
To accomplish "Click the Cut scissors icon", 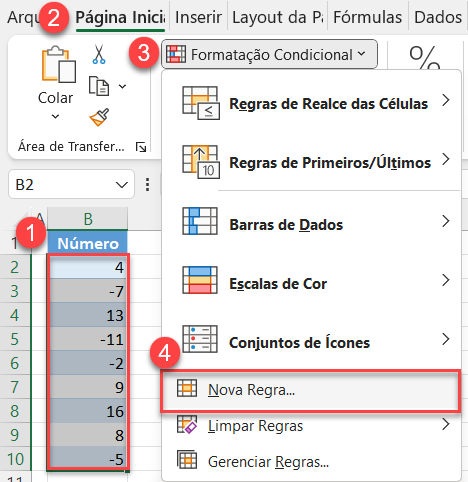I will click(99, 54).
